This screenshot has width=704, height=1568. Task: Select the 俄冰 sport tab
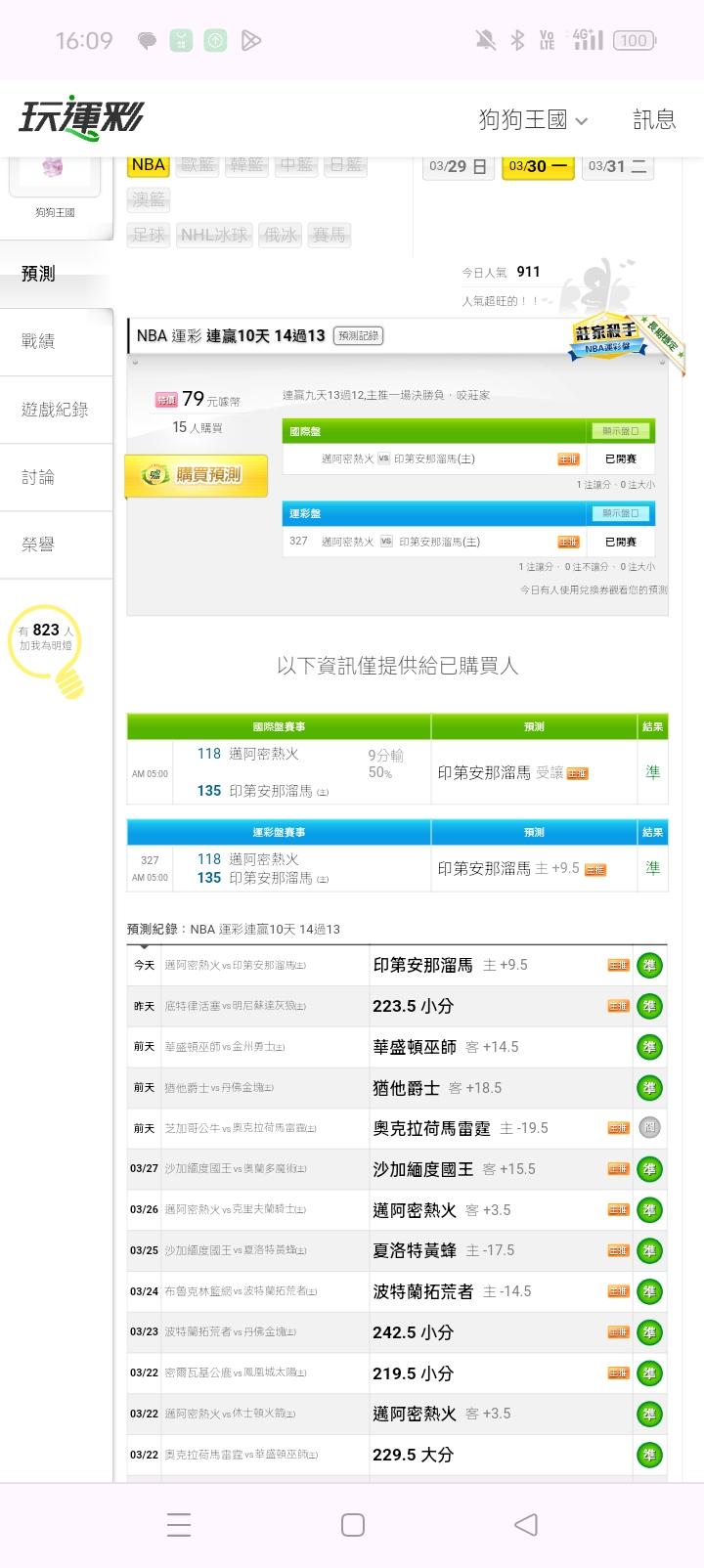point(281,235)
